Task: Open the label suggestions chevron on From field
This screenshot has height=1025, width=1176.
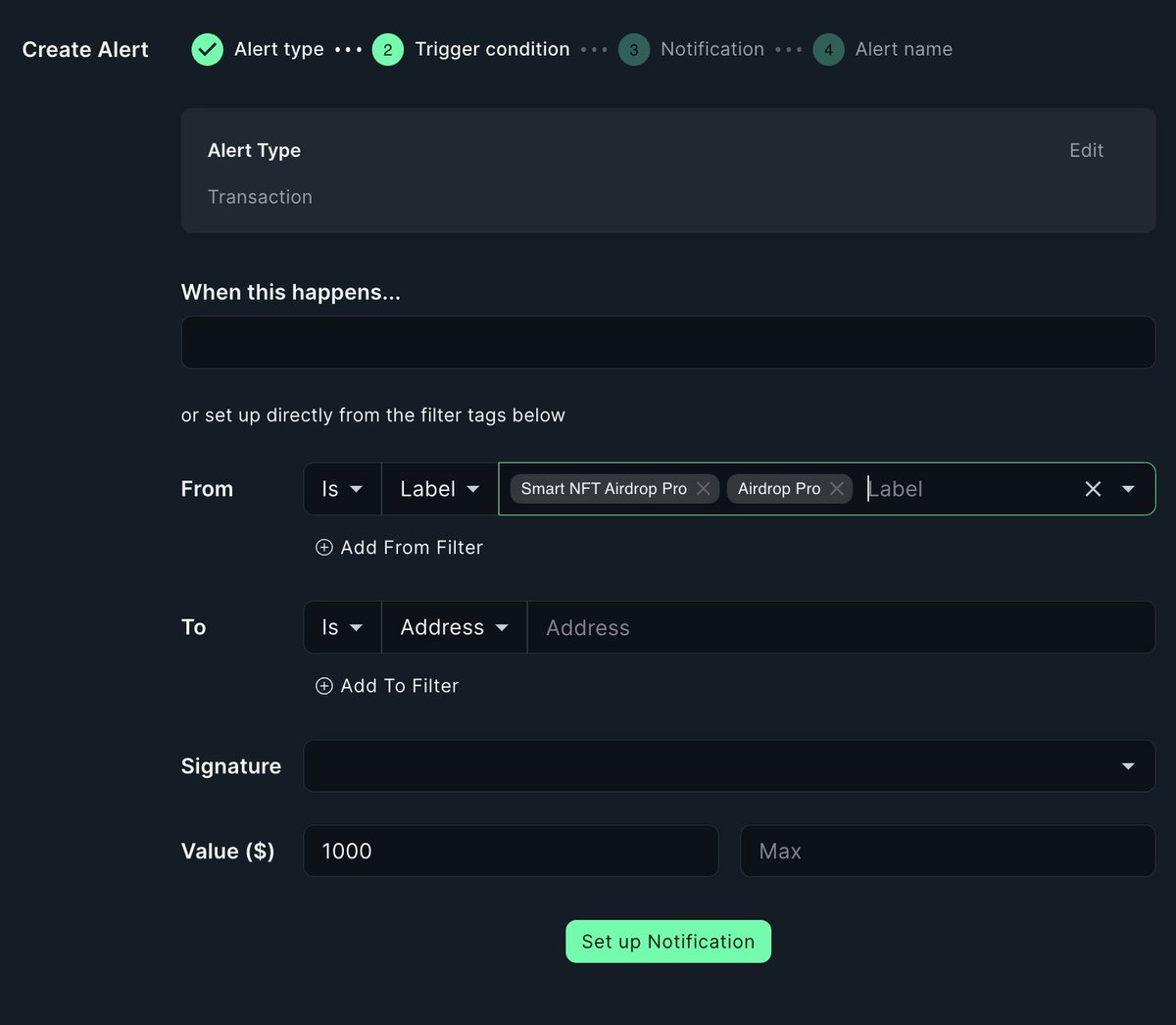Action: click(1127, 488)
